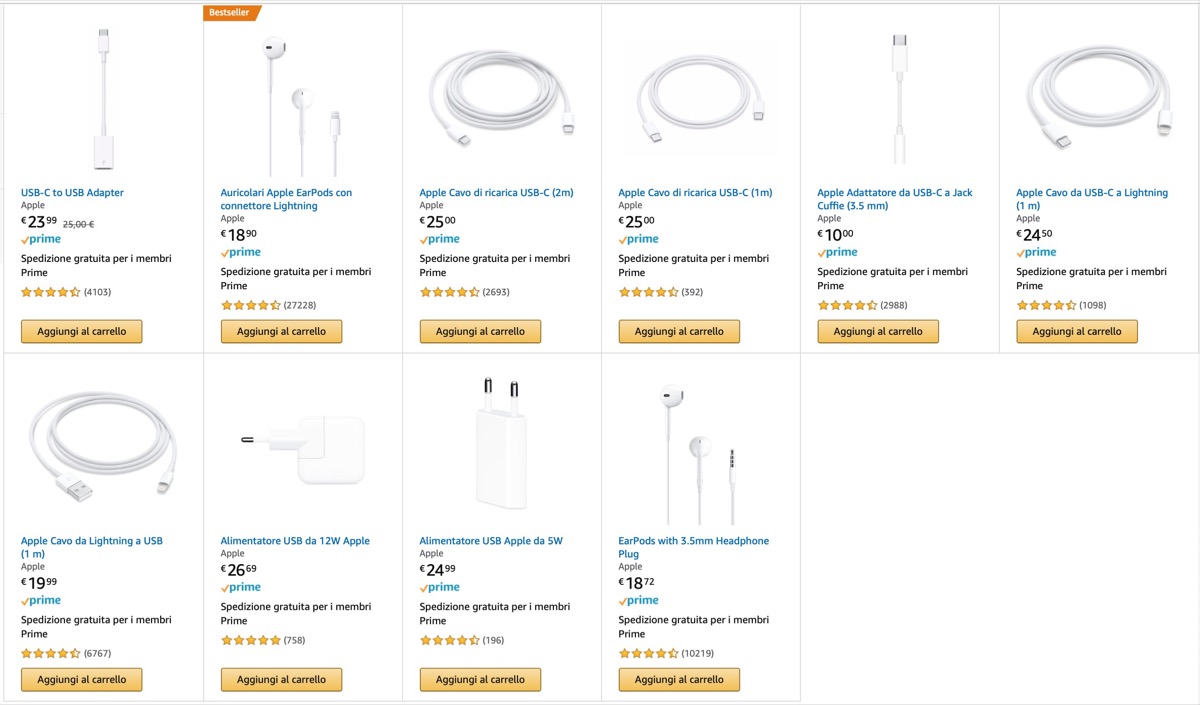
Task: Click Prime logo under Lightning to USB cable
Action: point(41,601)
